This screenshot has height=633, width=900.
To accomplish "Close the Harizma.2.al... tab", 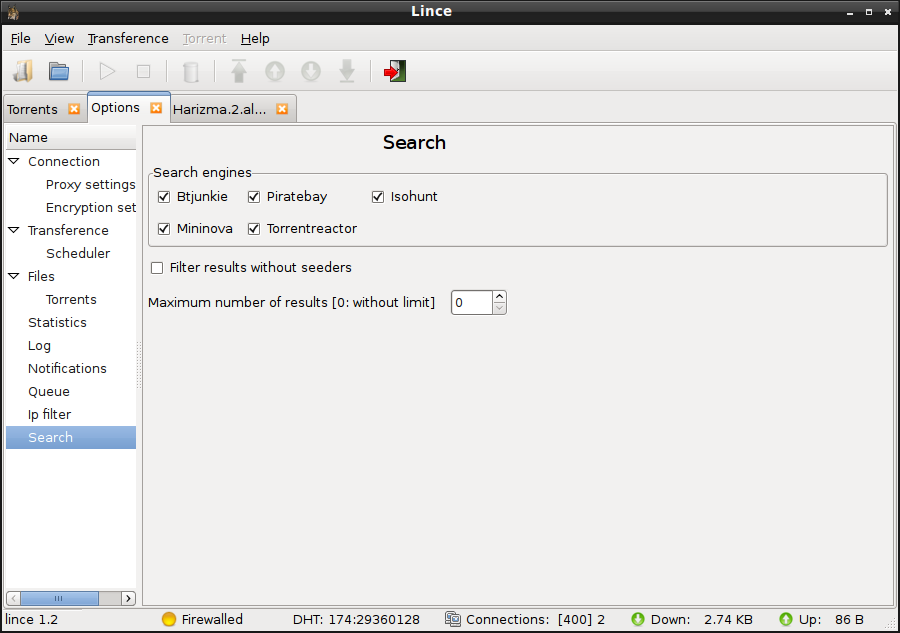I will pos(282,109).
